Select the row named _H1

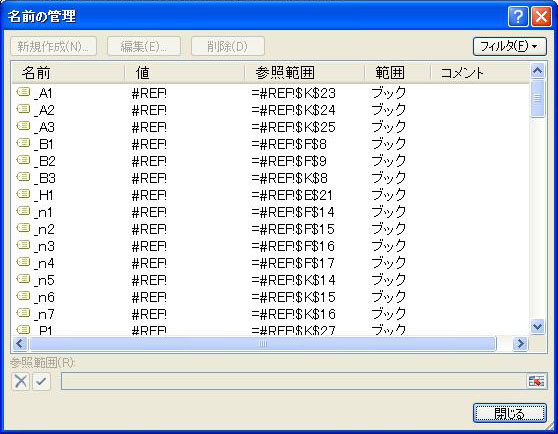[270, 195]
